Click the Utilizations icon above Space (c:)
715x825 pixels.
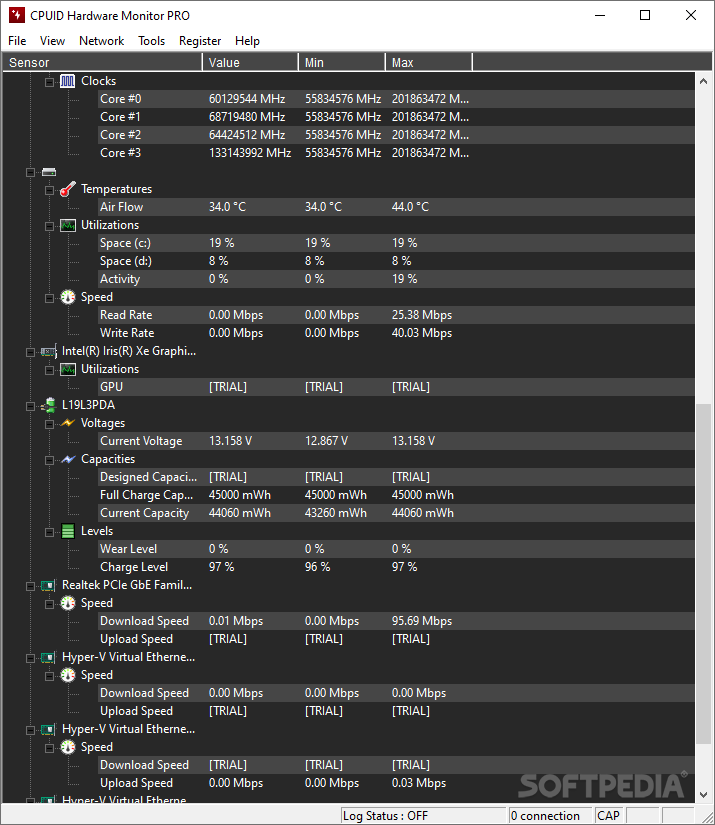pyautogui.click(x=67, y=225)
